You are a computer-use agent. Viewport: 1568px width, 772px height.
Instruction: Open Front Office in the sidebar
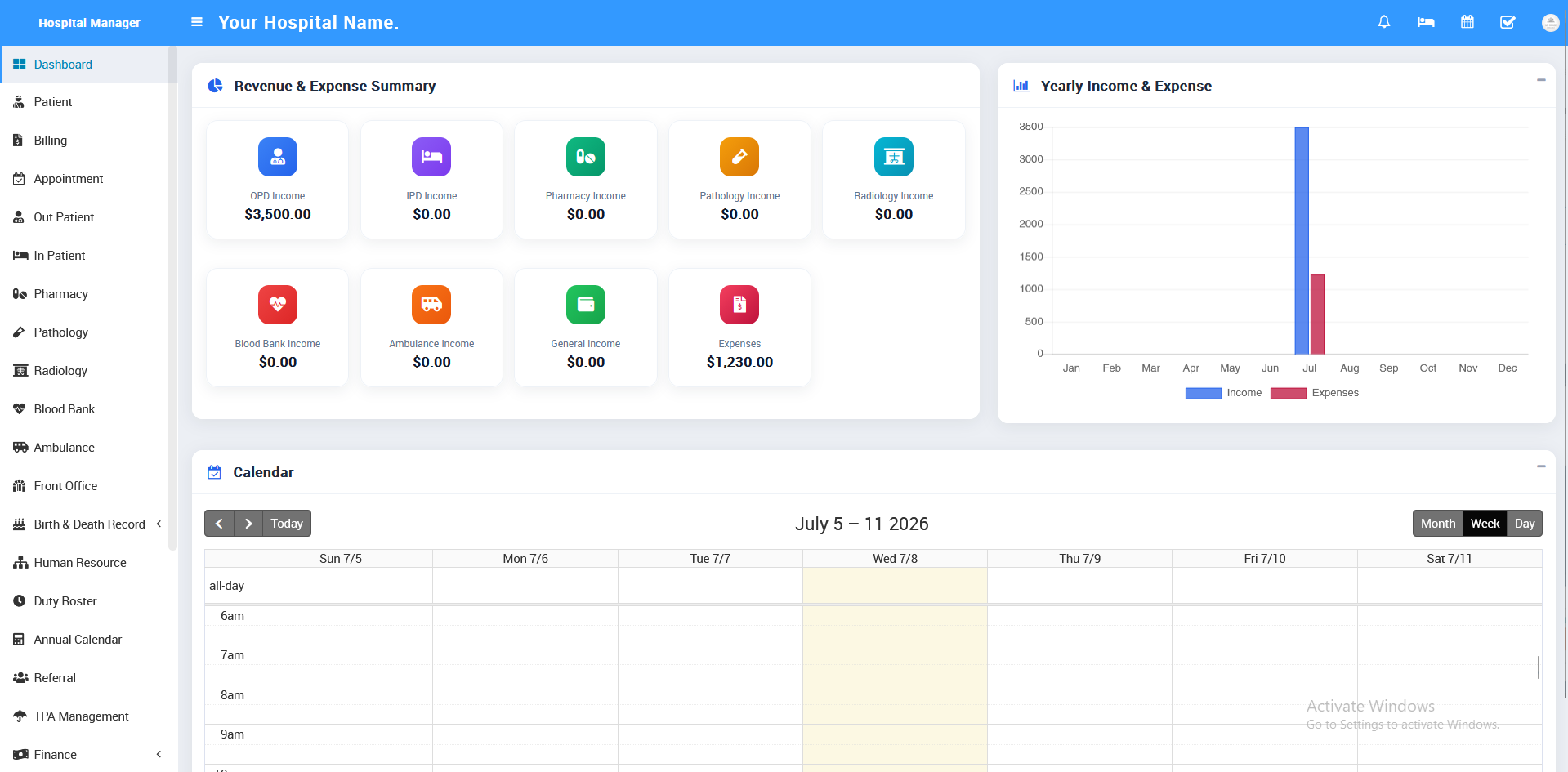[84, 486]
